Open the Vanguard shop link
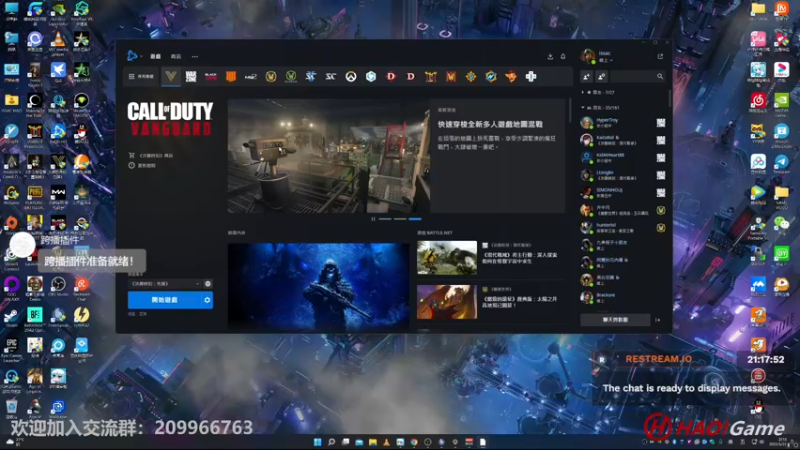 (152, 156)
